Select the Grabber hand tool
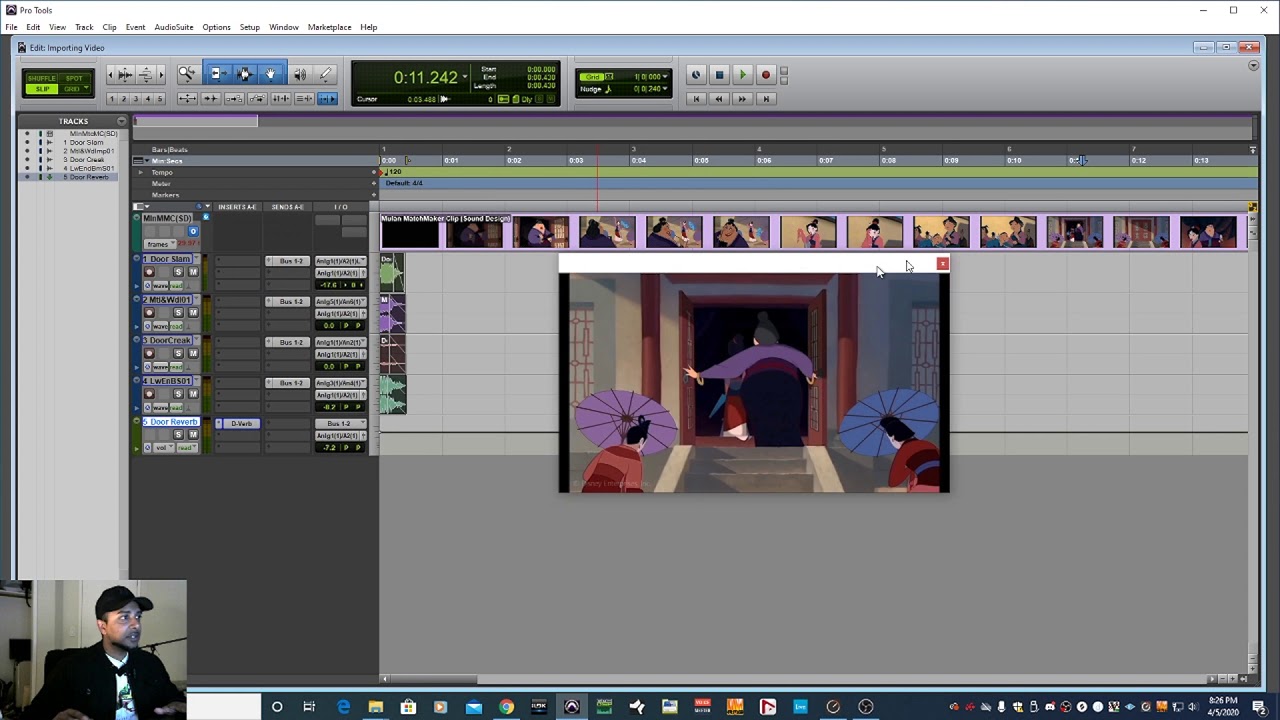1280x720 pixels. [x=270, y=74]
